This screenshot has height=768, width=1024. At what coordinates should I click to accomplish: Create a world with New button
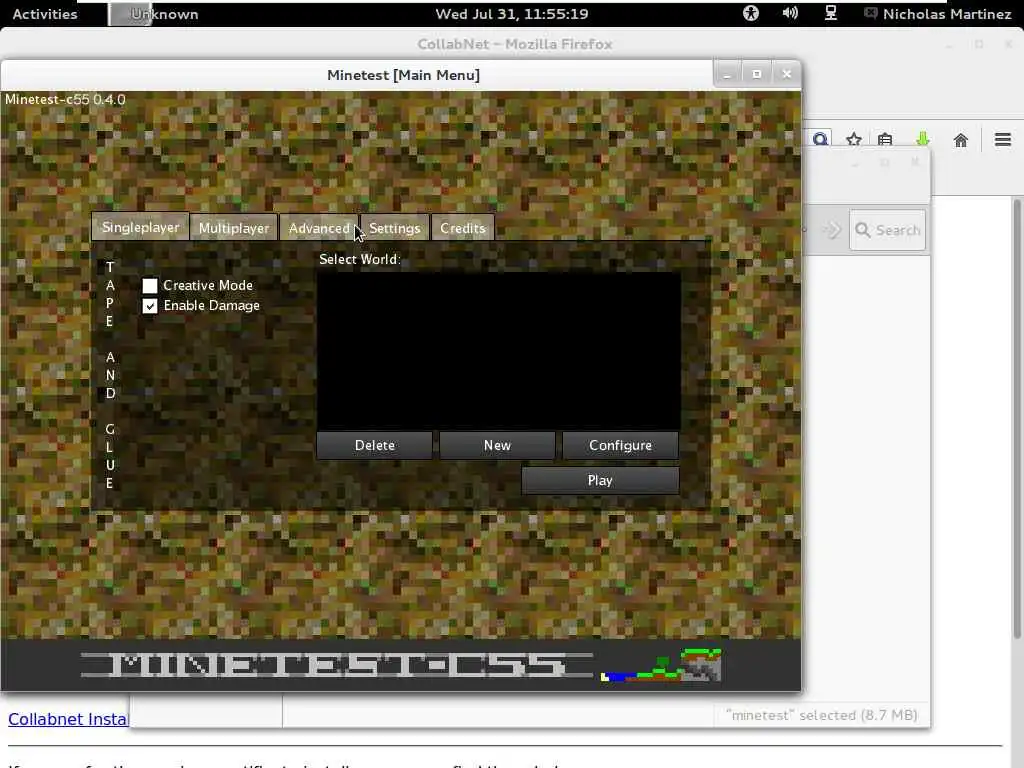tap(497, 445)
